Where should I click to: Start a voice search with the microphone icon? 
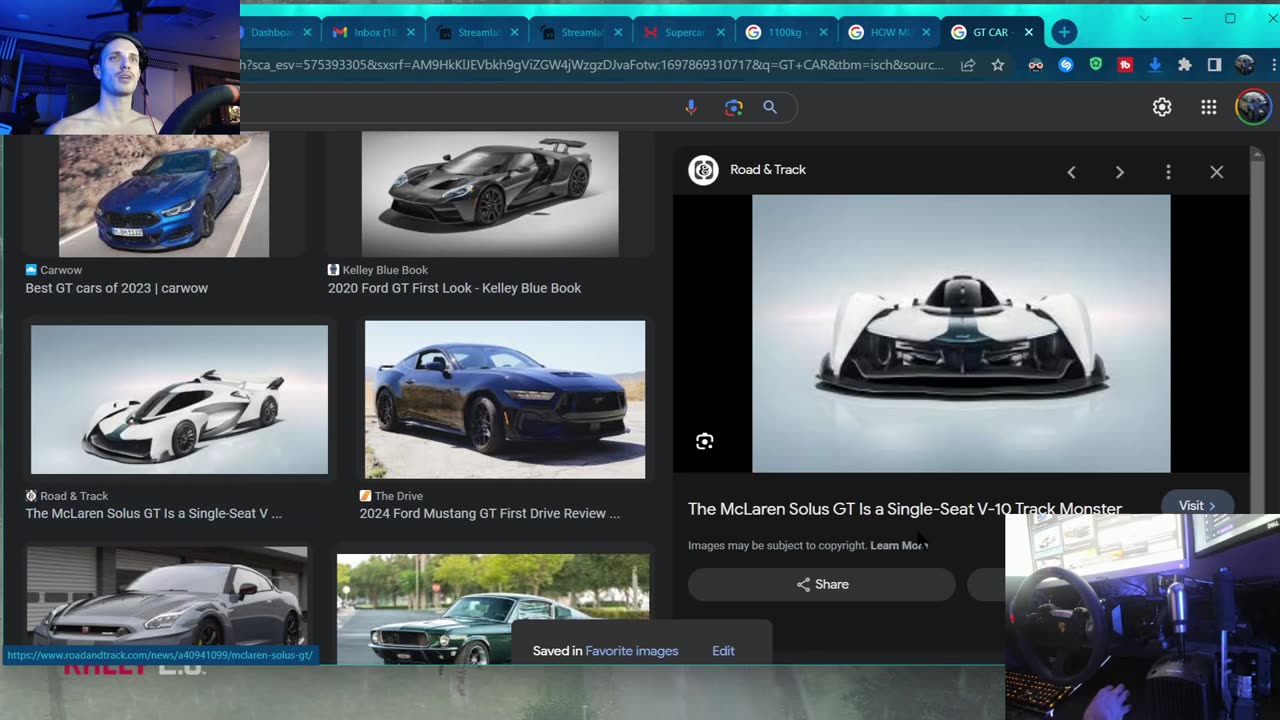click(690, 107)
